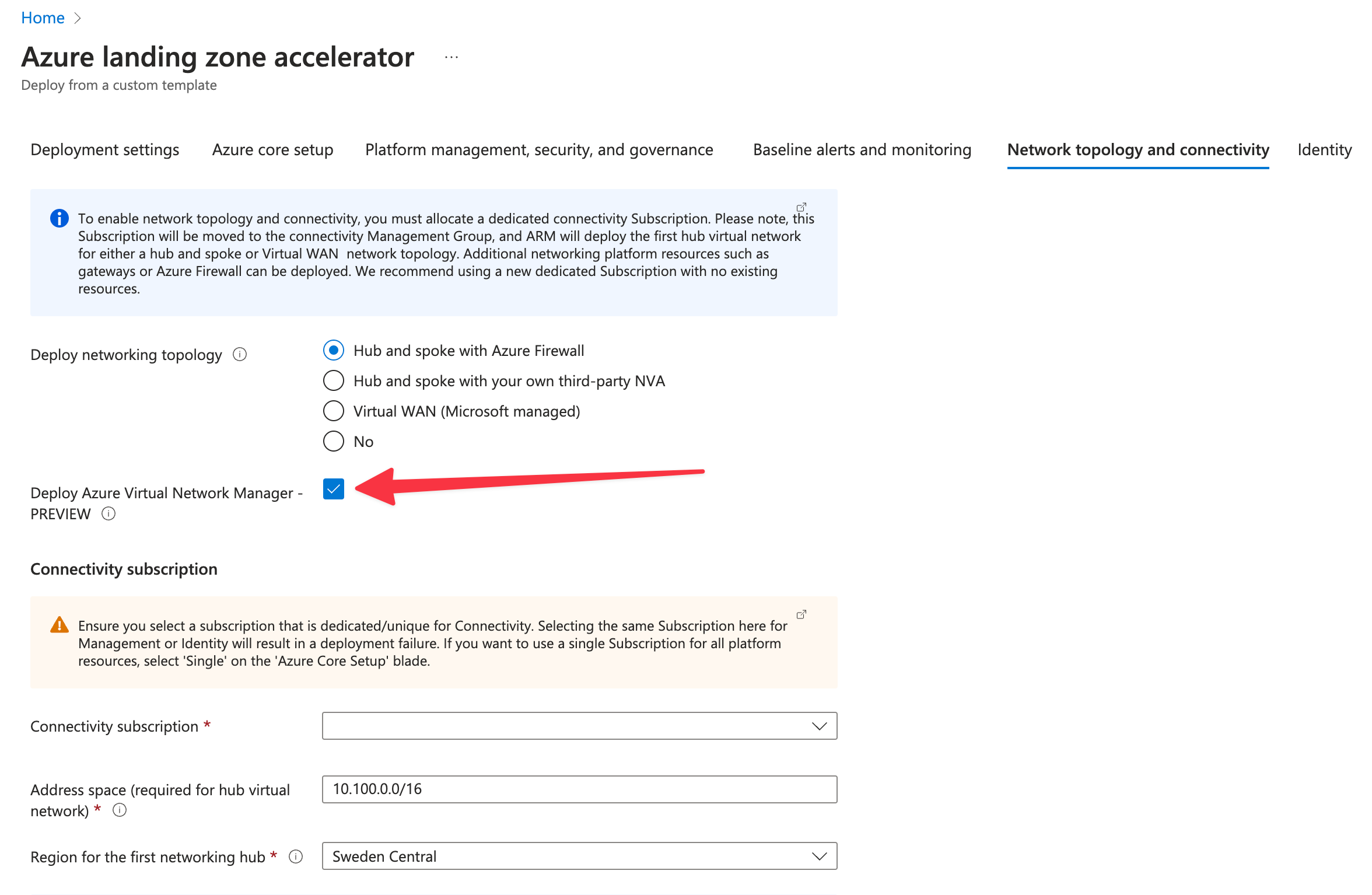Go to Baseline alerts and monitoring tab
Image resolution: width=1372 pixels, height=895 pixels.
tap(862, 149)
